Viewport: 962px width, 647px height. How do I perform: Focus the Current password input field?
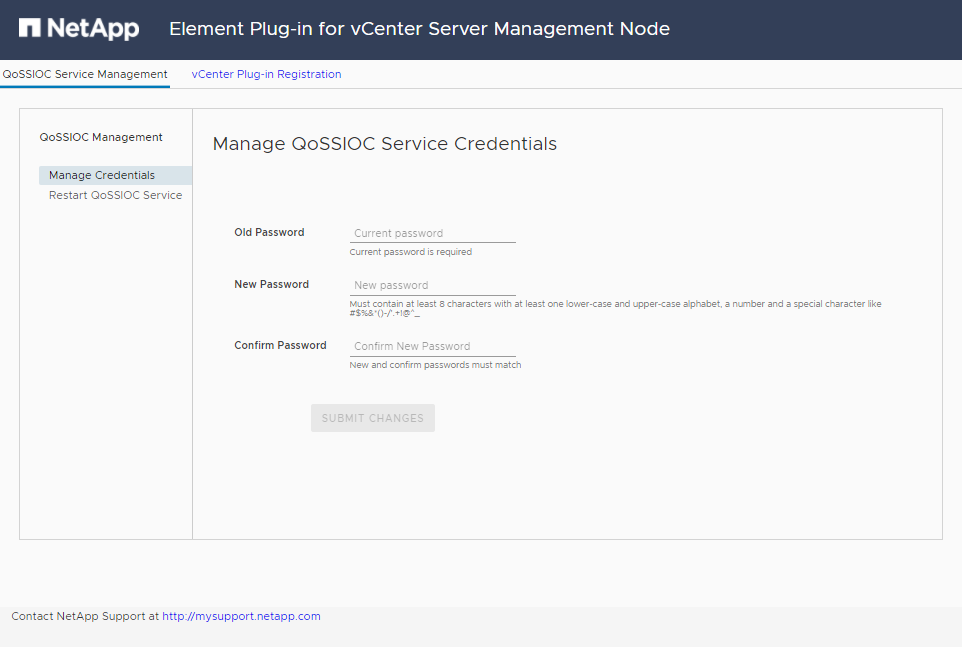click(x=432, y=233)
